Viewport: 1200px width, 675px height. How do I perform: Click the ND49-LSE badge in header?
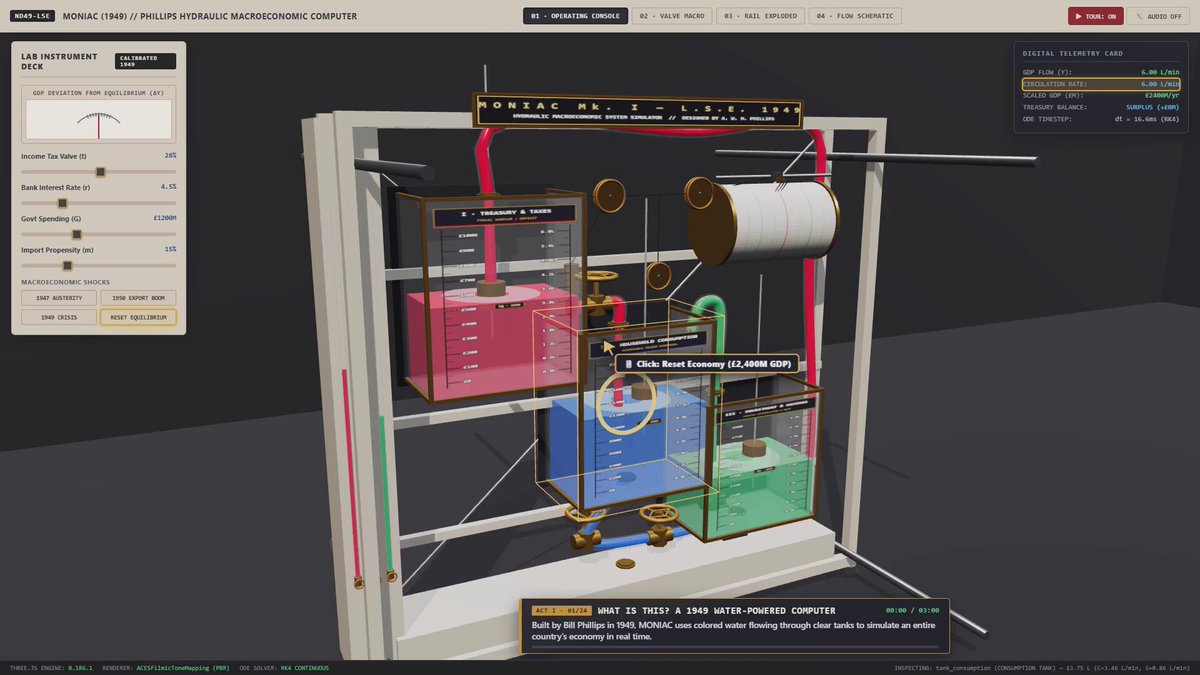point(32,16)
